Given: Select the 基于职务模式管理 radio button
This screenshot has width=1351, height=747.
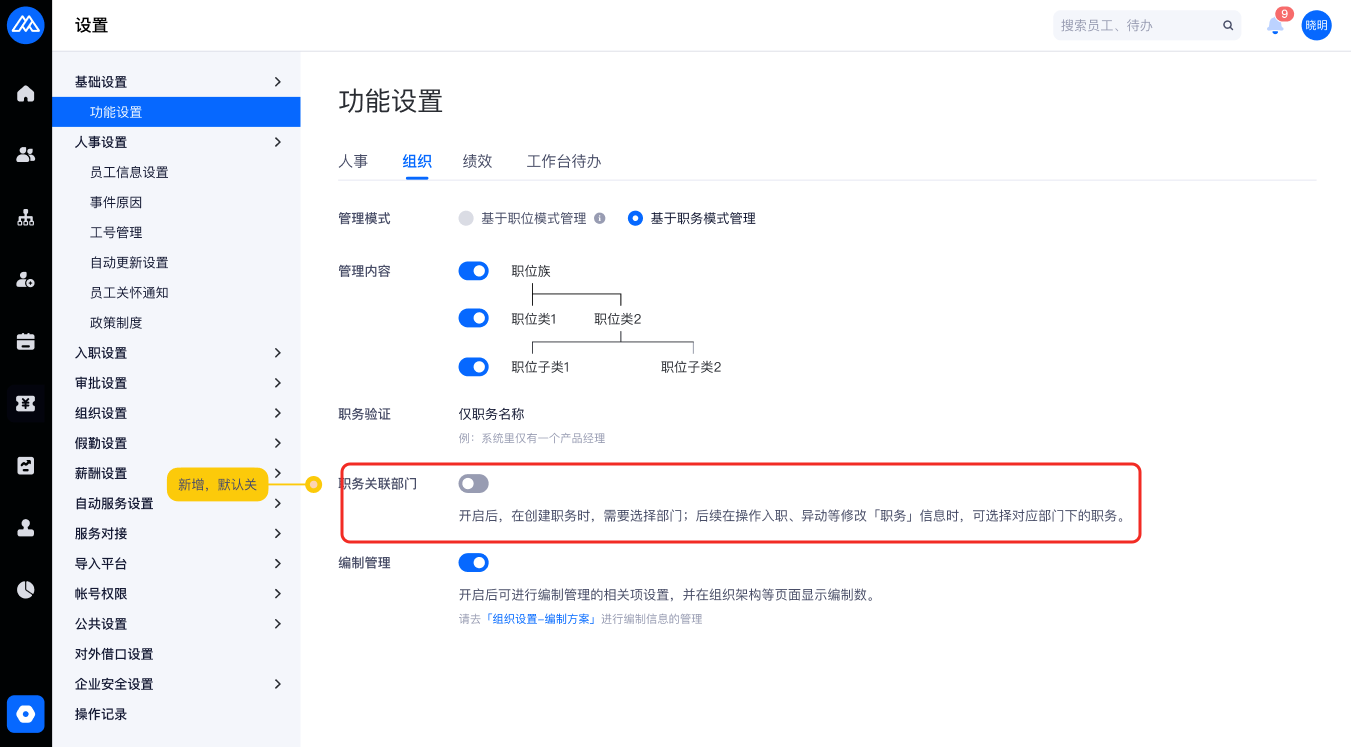Looking at the screenshot, I should coord(635,218).
